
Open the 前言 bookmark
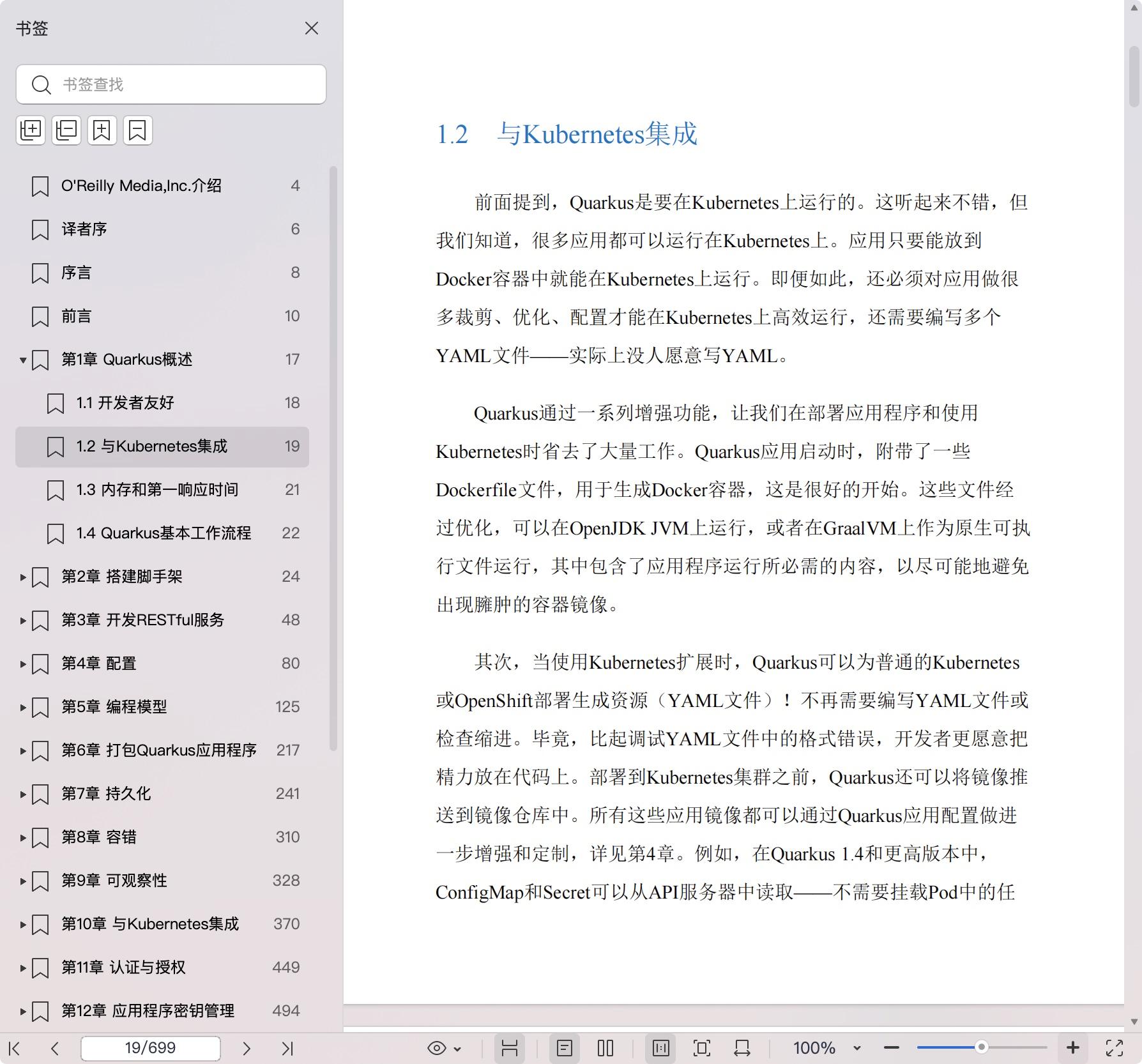162,316
